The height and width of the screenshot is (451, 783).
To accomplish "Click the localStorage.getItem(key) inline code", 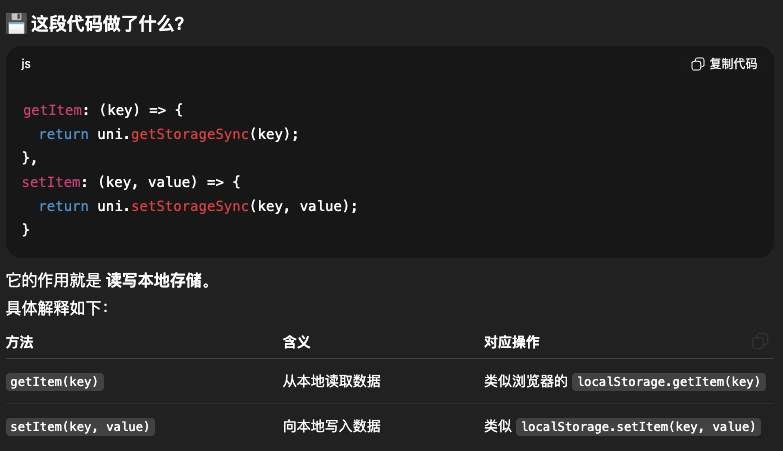I will click(670, 381).
